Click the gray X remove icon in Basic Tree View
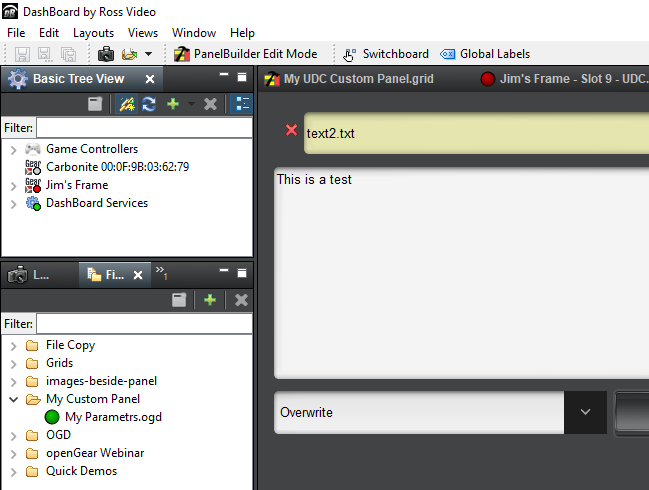649x490 pixels. click(x=210, y=104)
